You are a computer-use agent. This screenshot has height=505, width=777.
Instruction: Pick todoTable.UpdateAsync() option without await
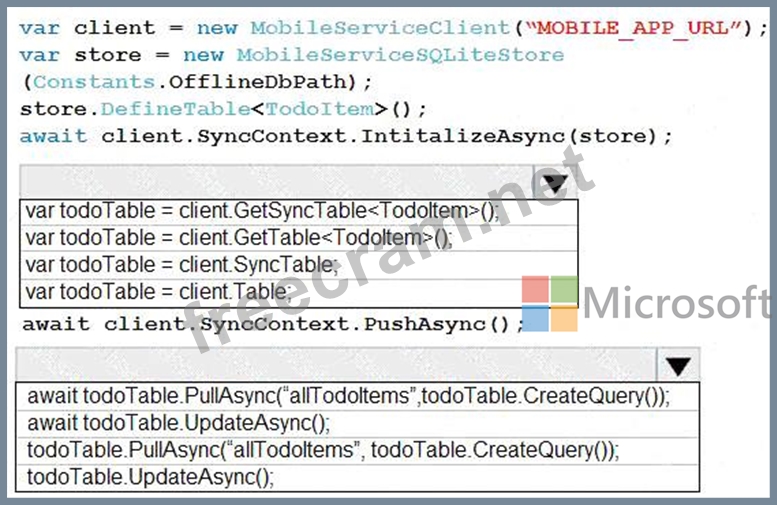[150, 477]
